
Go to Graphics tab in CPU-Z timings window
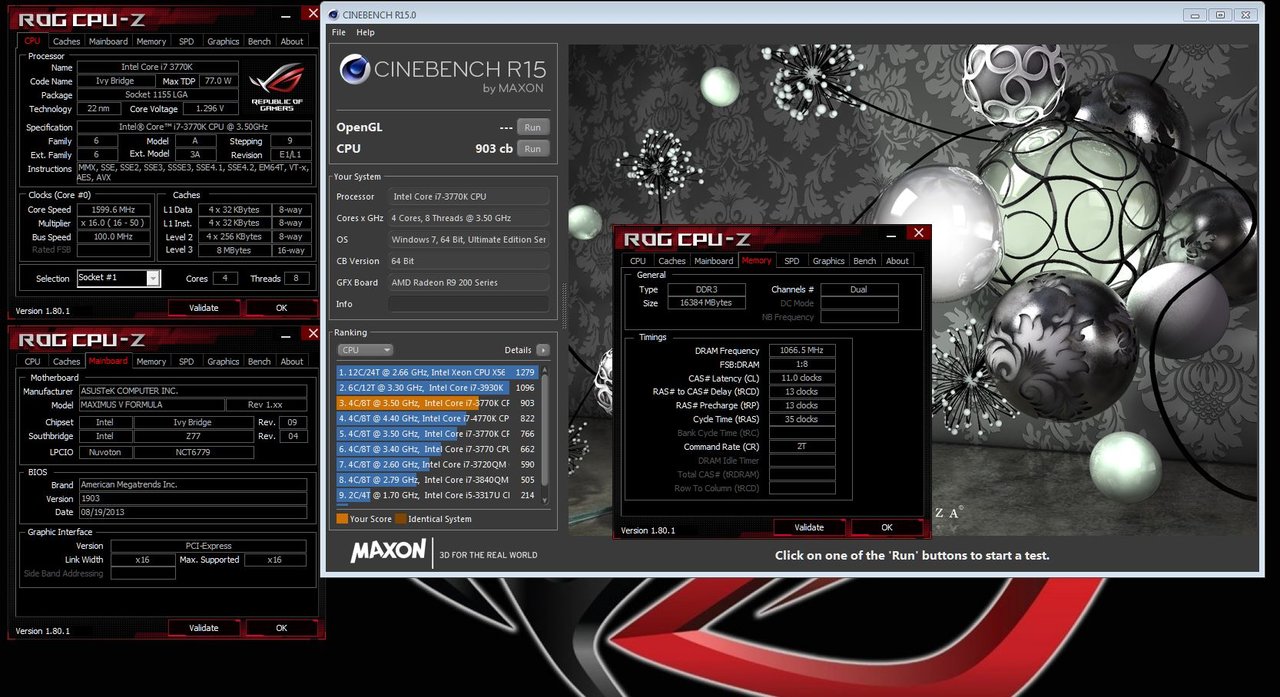(x=828, y=260)
